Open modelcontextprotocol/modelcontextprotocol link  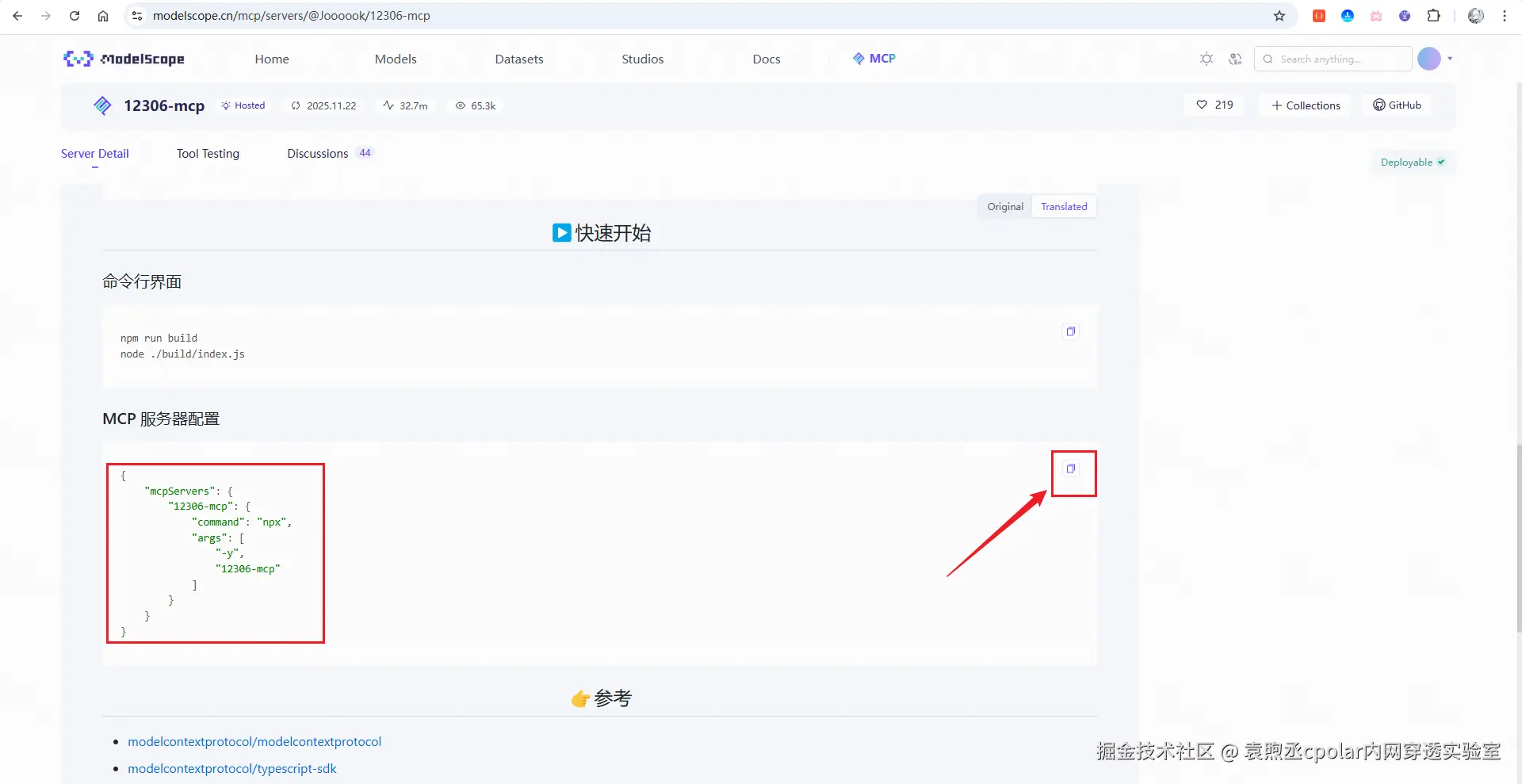254,742
